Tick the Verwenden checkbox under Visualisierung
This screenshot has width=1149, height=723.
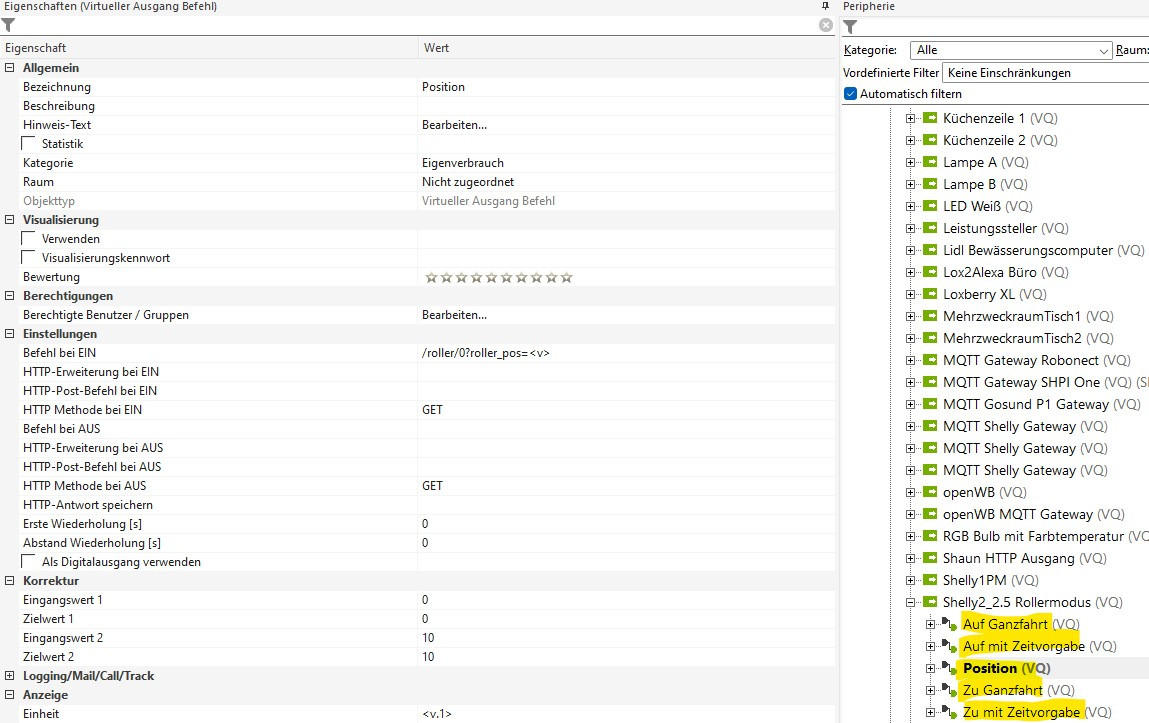pos(28,239)
